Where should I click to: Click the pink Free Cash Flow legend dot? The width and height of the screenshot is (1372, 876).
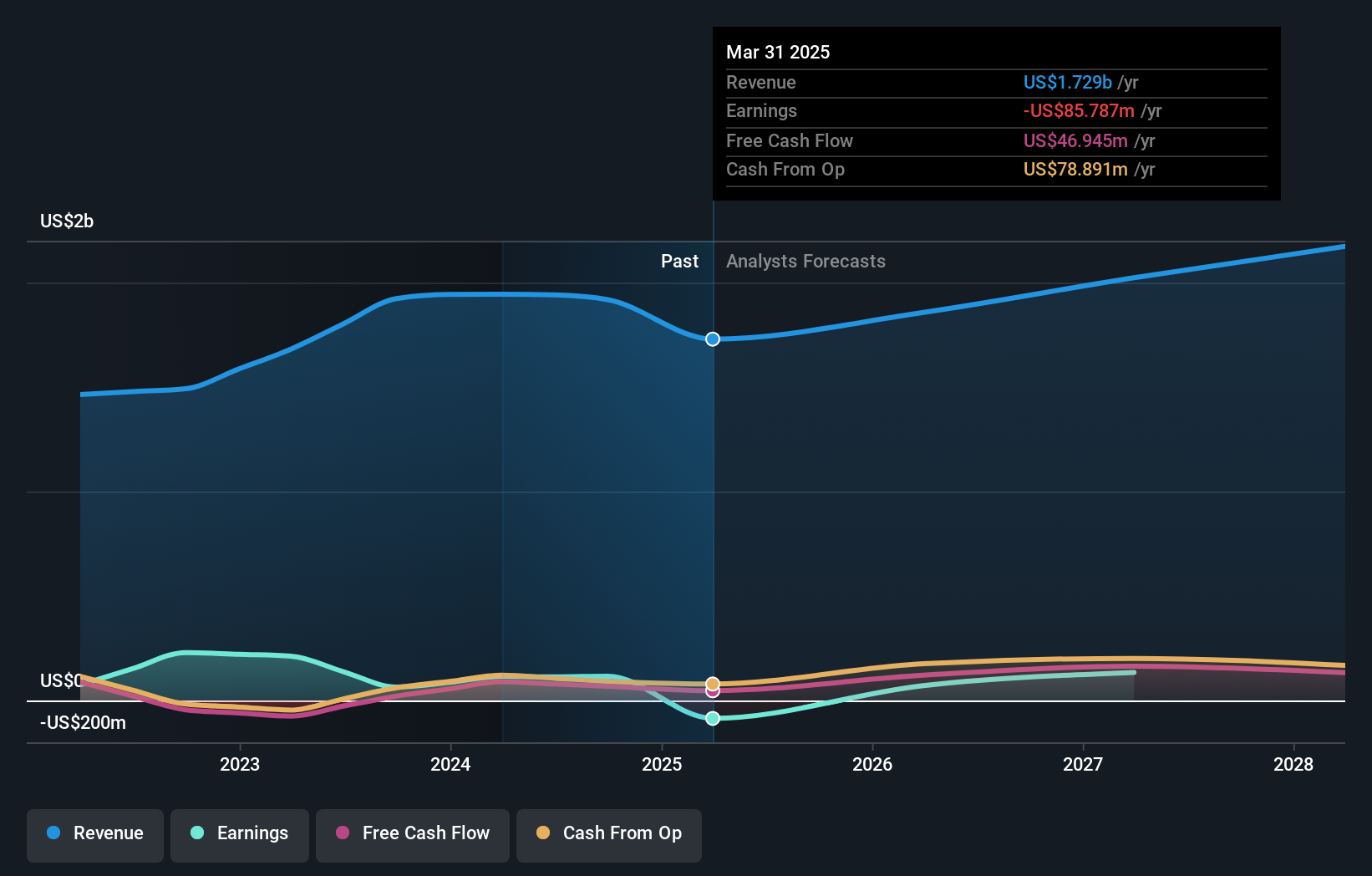point(343,833)
